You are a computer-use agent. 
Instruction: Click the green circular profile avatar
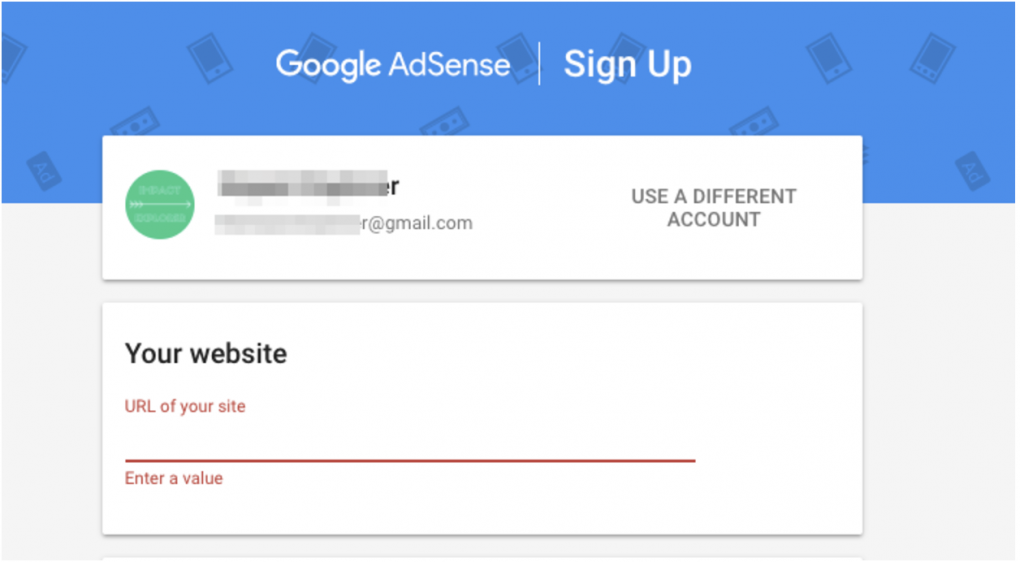pos(160,204)
